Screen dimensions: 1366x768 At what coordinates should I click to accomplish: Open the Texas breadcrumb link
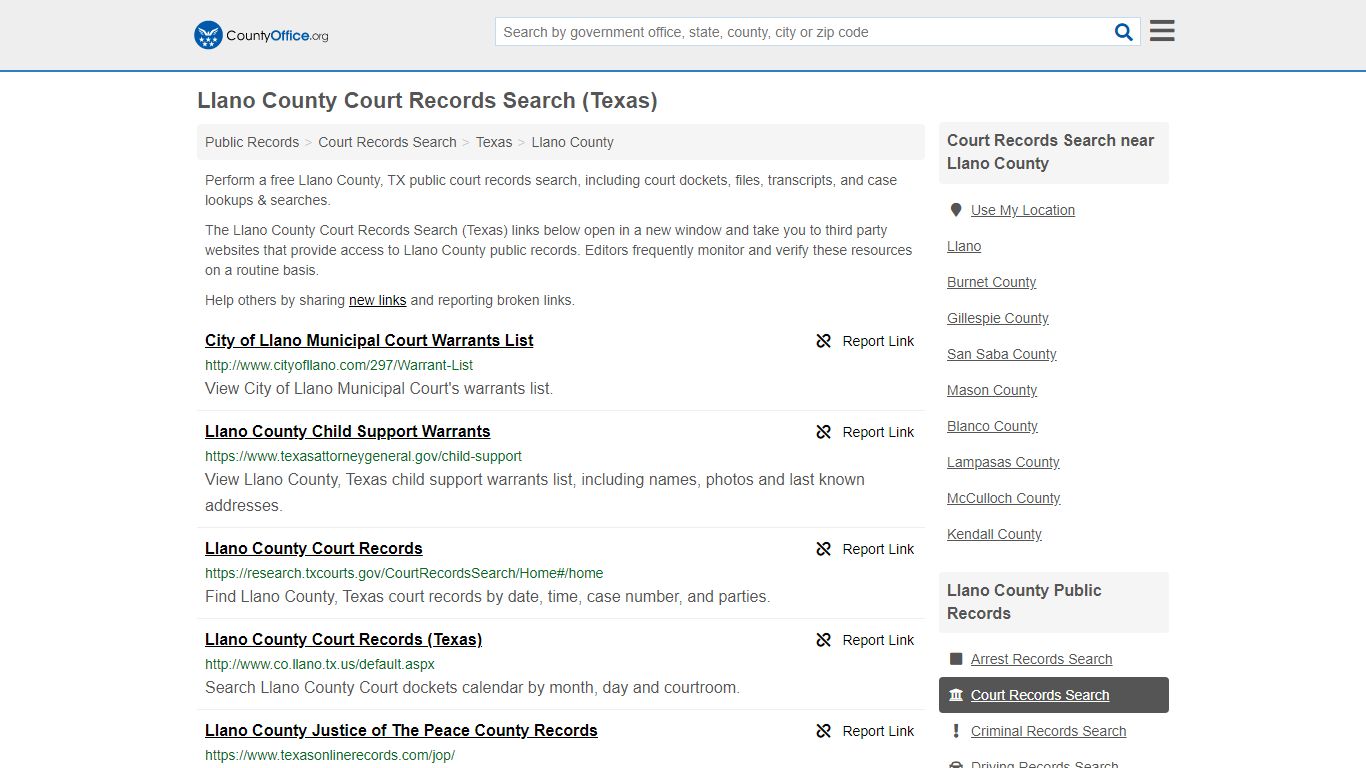494,142
